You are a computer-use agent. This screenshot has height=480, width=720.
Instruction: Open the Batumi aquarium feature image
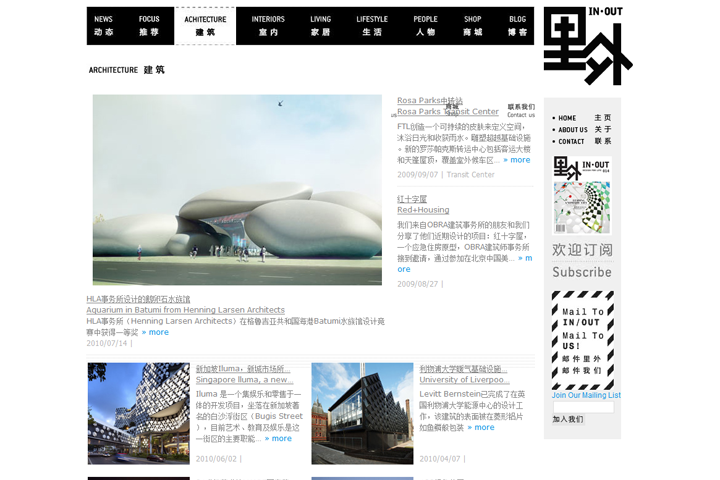(x=237, y=190)
